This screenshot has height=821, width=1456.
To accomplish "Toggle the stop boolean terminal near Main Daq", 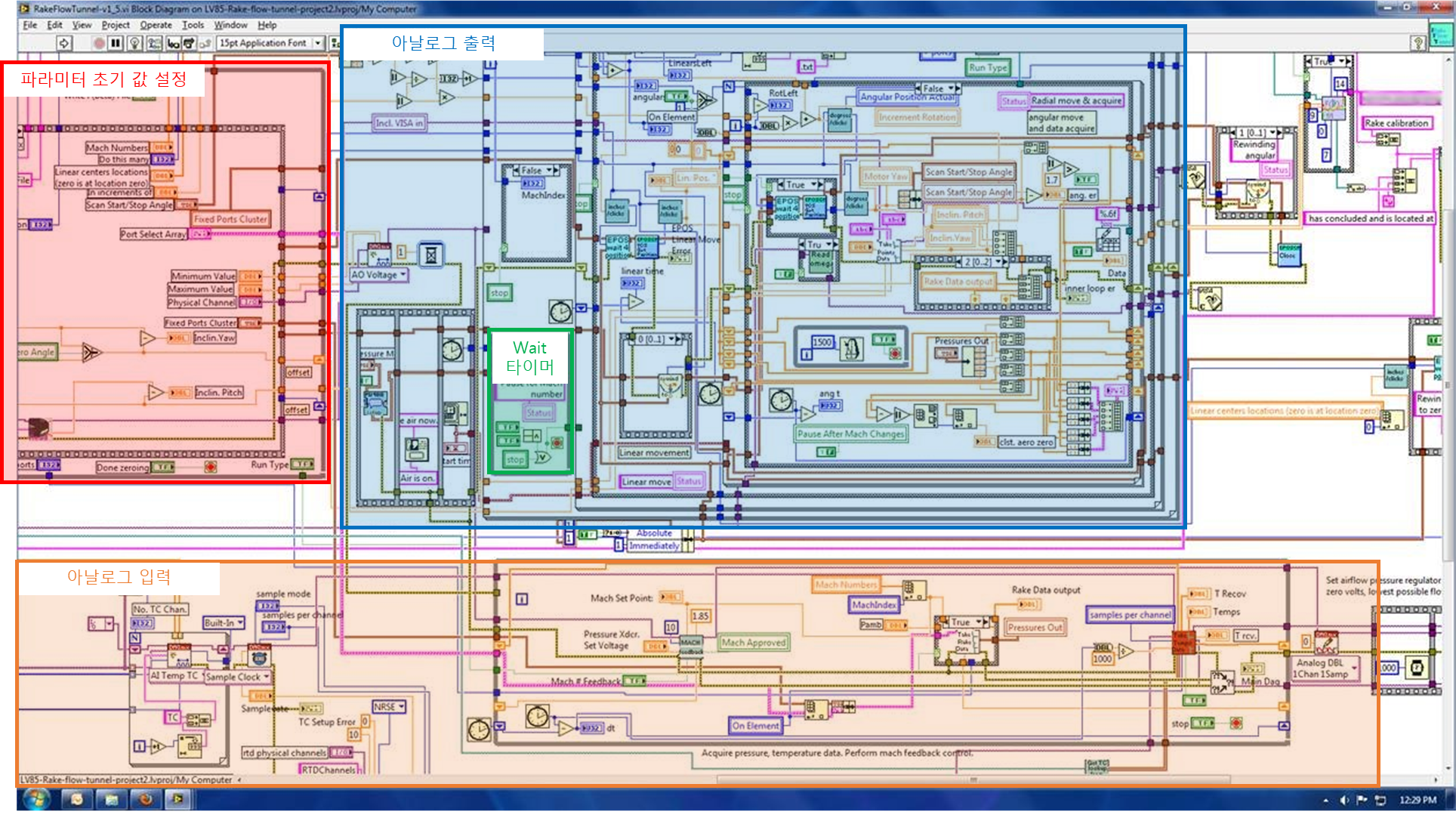I will pos(1202,724).
